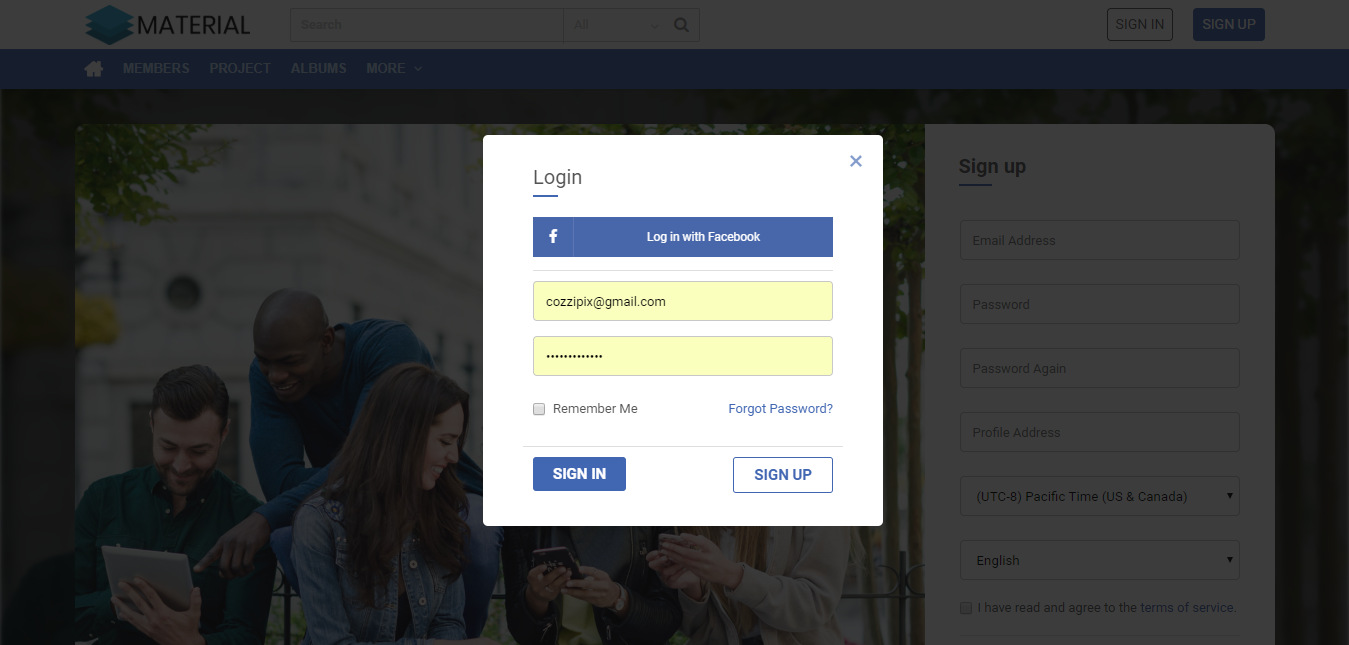Open the All search category dropdown
This screenshot has height=645, width=1349.
617,25
